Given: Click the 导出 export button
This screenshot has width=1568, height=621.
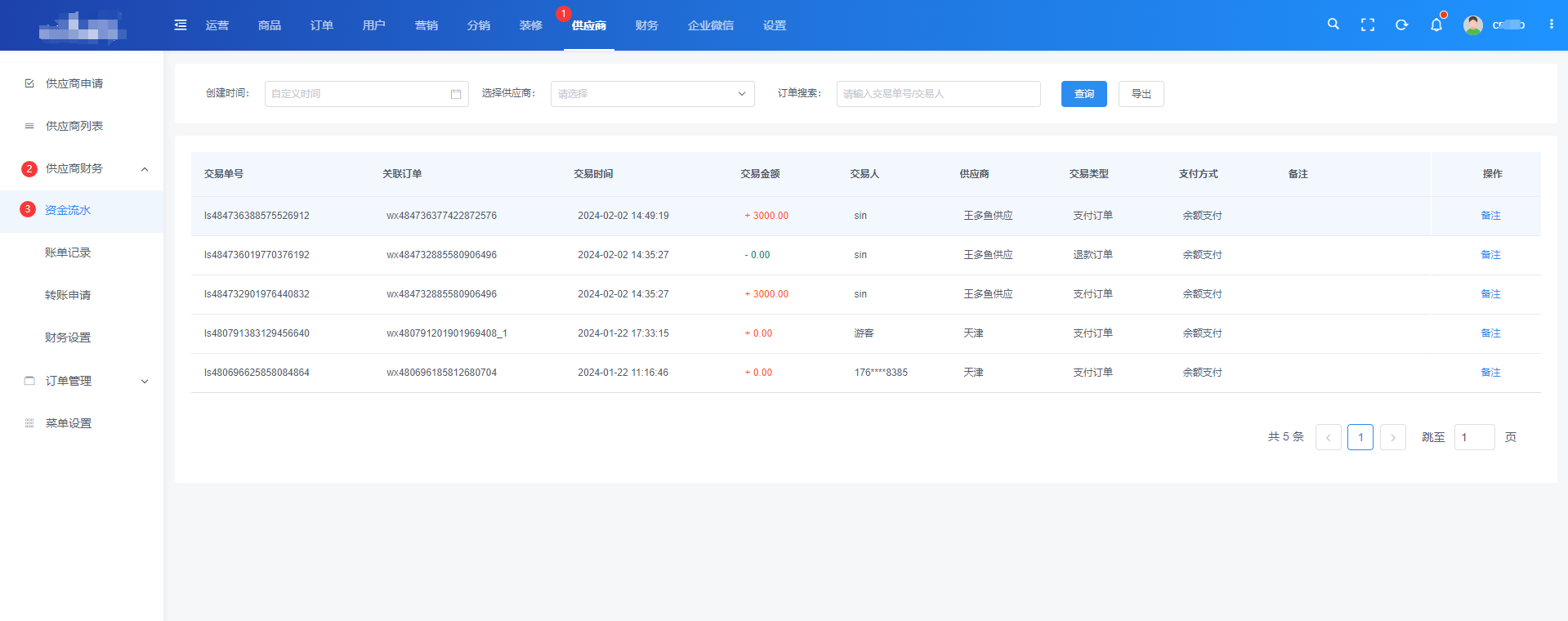Looking at the screenshot, I should [1141, 94].
